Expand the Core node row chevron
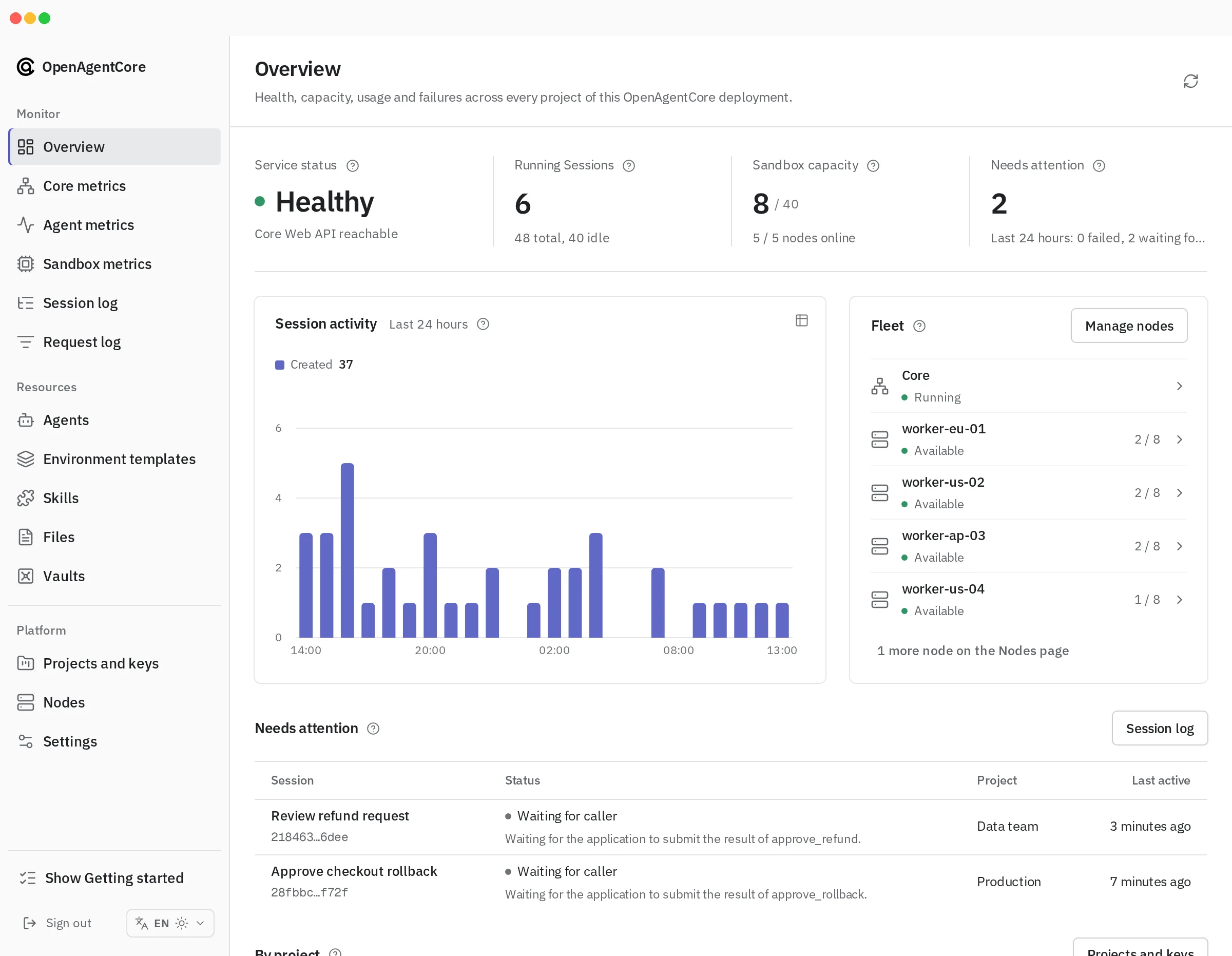1232x956 pixels. (x=1179, y=386)
